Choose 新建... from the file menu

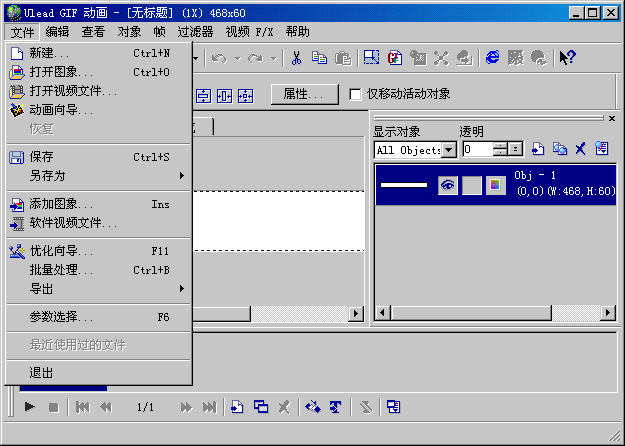tap(99, 53)
